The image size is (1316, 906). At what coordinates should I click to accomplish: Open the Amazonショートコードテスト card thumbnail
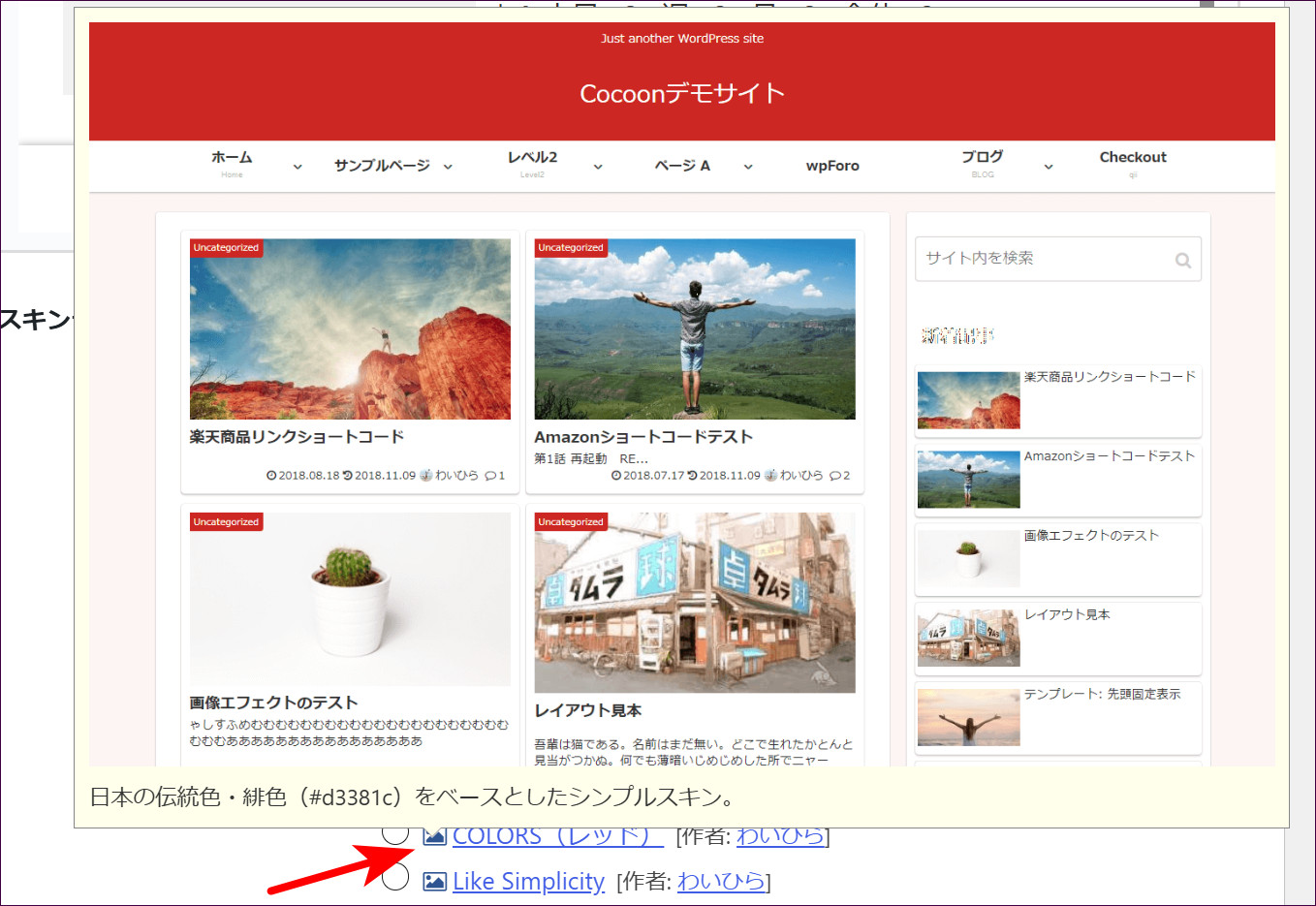(x=695, y=329)
